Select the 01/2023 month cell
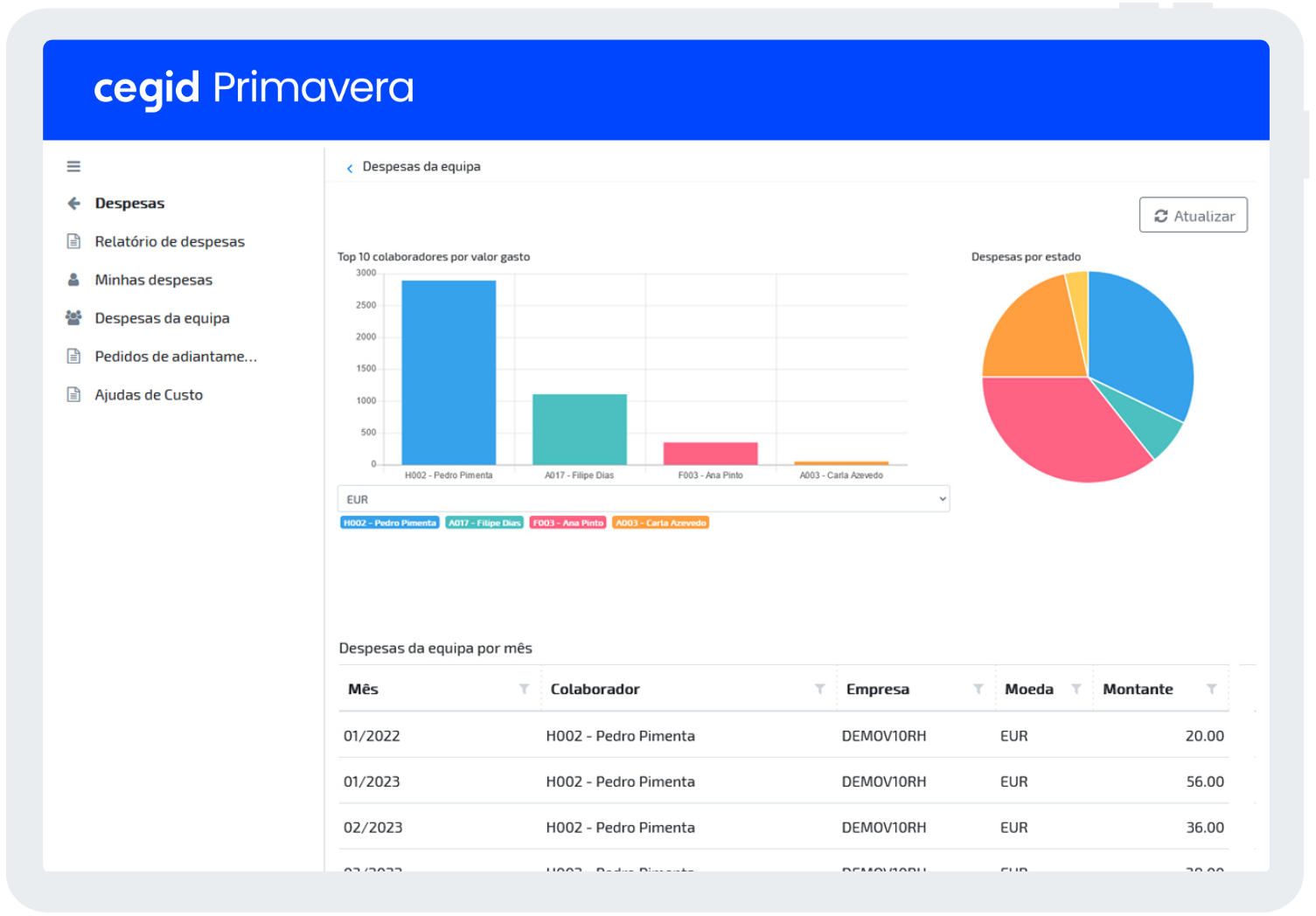1316x916 pixels. [x=372, y=781]
